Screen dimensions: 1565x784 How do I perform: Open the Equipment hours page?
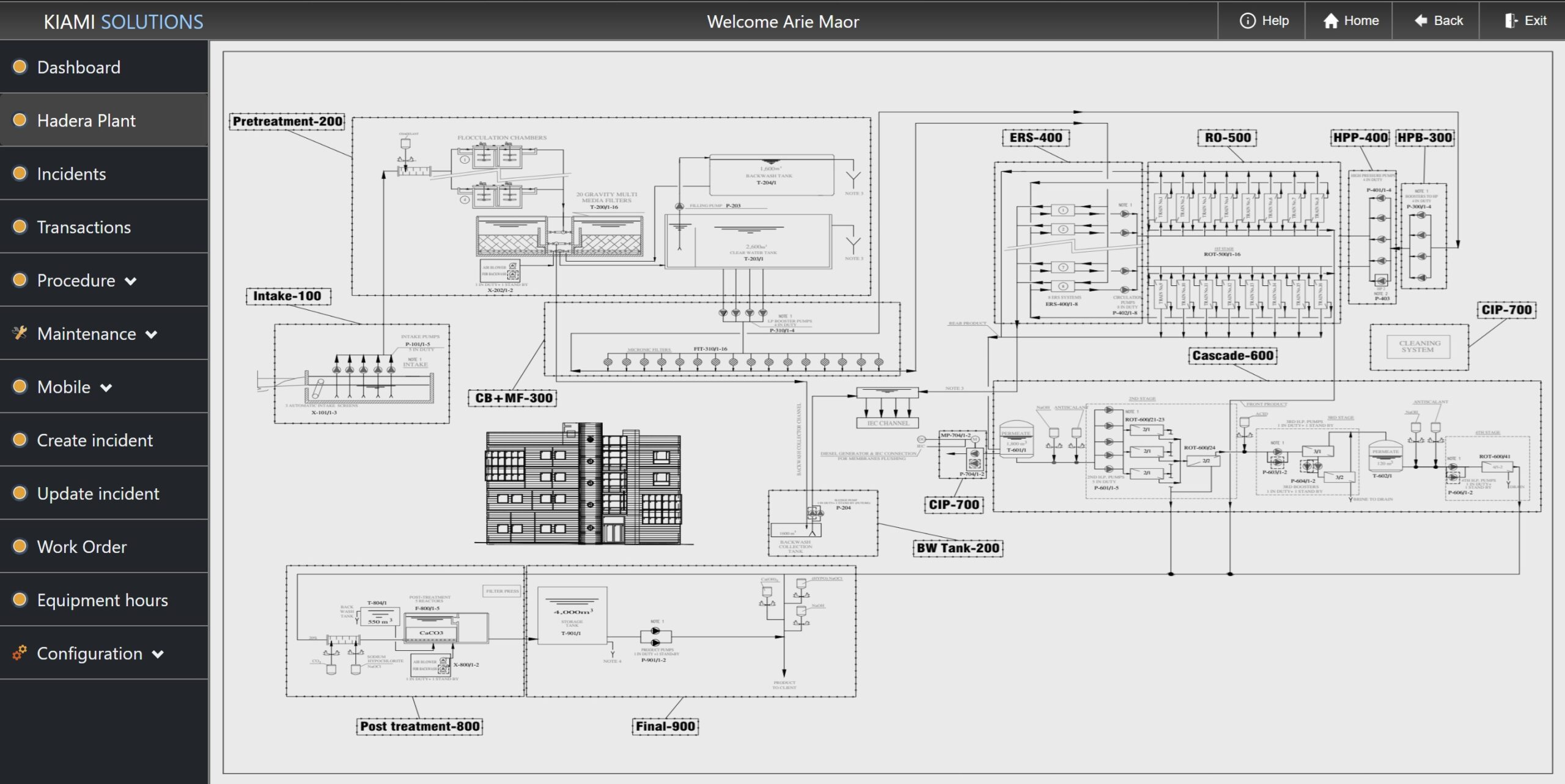click(x=102, y=600)
